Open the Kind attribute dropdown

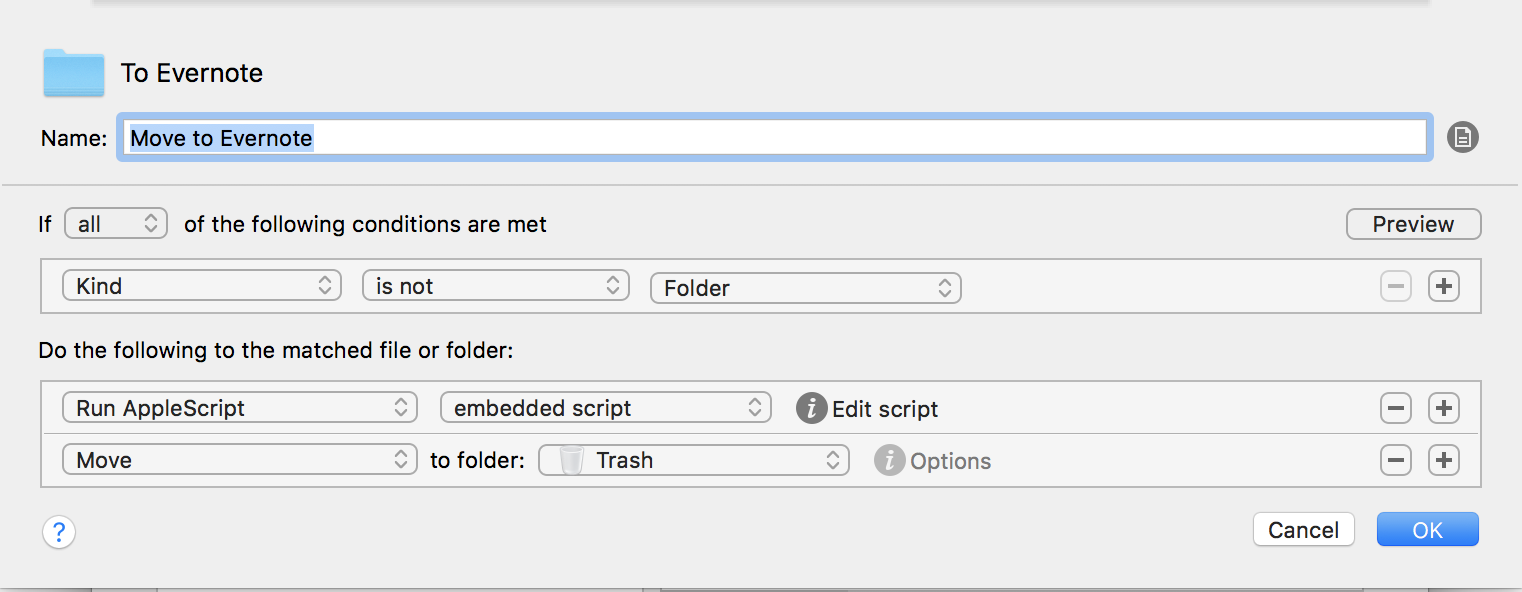click(202, 286)
